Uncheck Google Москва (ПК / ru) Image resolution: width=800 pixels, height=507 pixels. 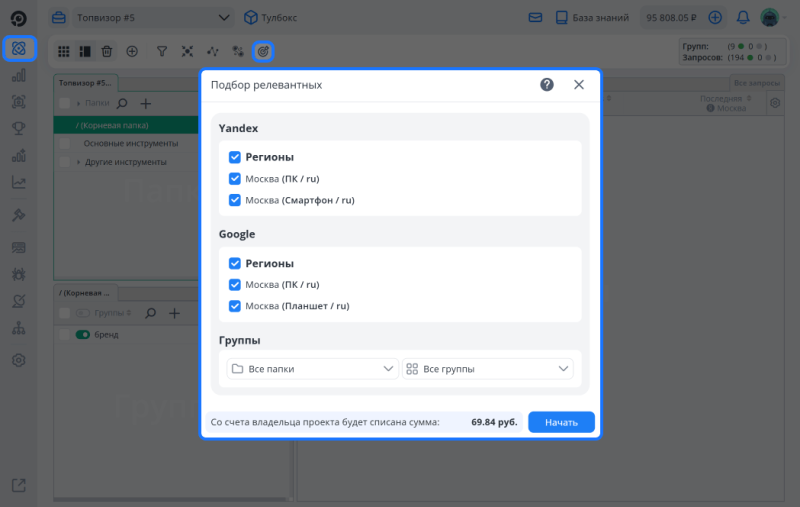point(235,285)
